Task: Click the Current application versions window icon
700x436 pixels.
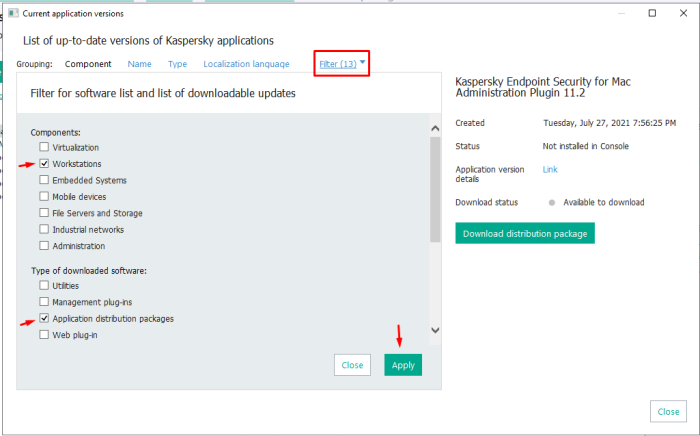Action: coord(13,13)
